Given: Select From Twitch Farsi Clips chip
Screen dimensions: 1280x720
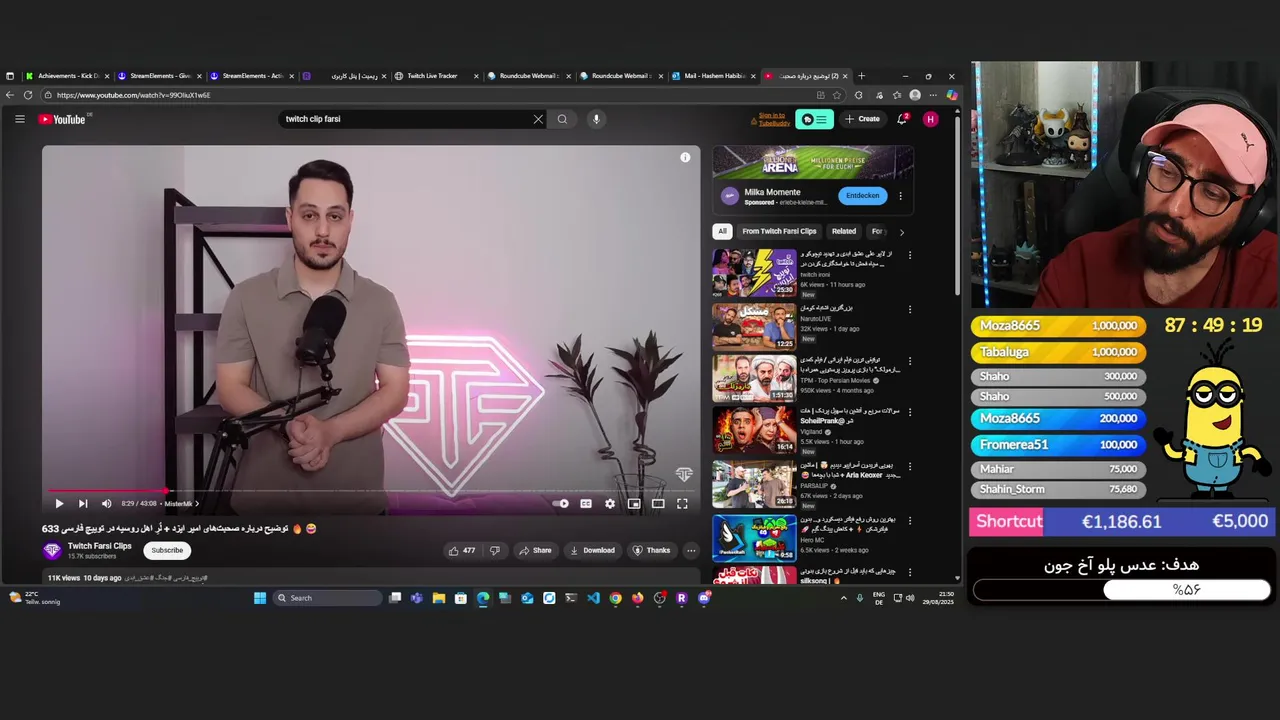Looking at the screenshot, I should (x=779, y=231).
